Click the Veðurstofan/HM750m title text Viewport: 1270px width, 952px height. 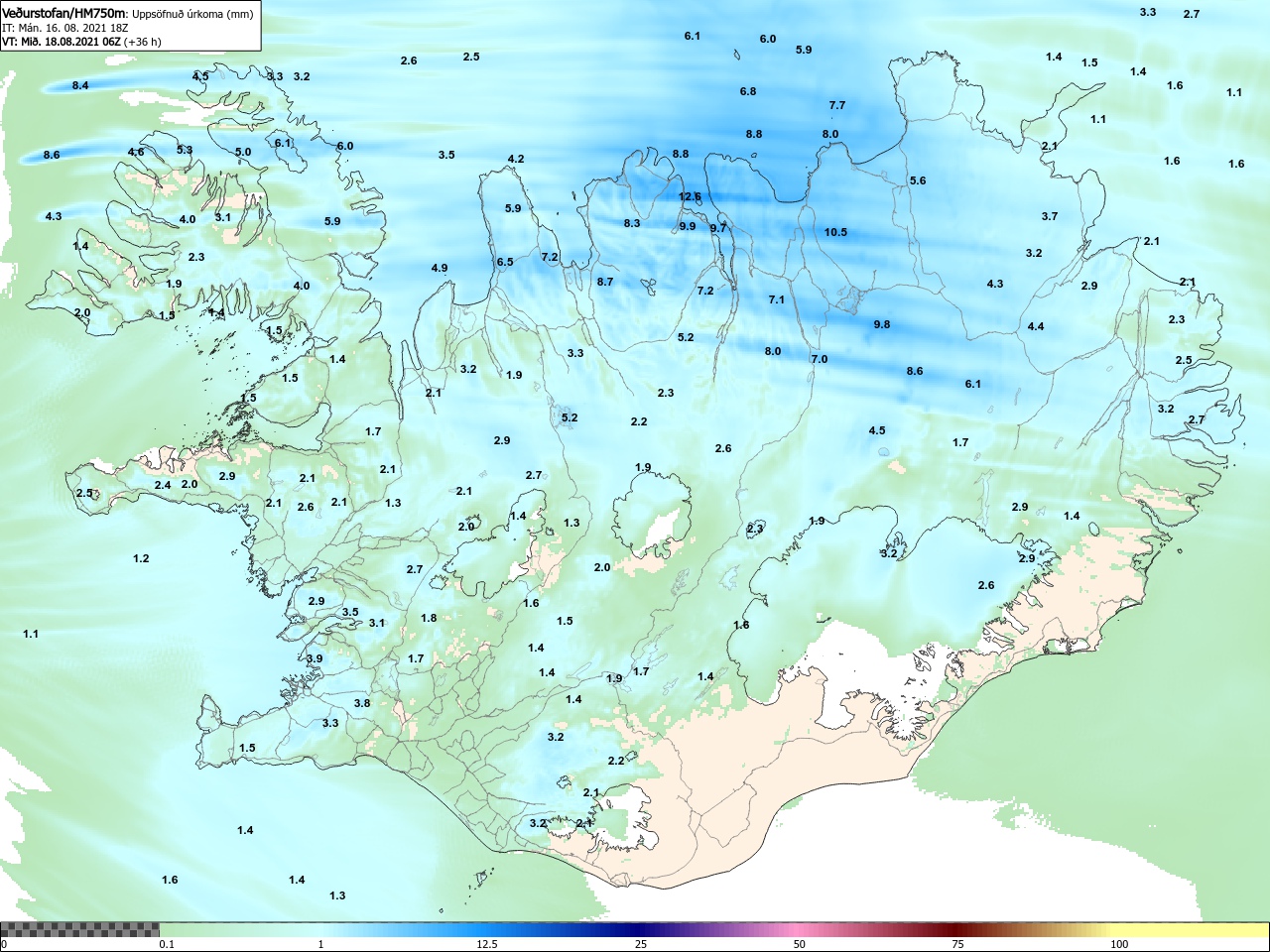(64, 14)
